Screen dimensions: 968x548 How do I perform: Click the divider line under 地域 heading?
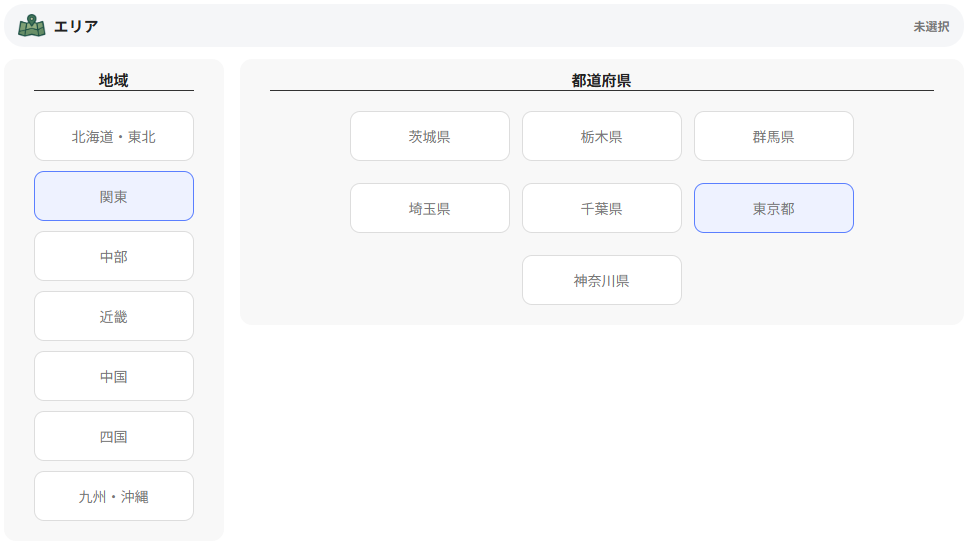point(114,90)
